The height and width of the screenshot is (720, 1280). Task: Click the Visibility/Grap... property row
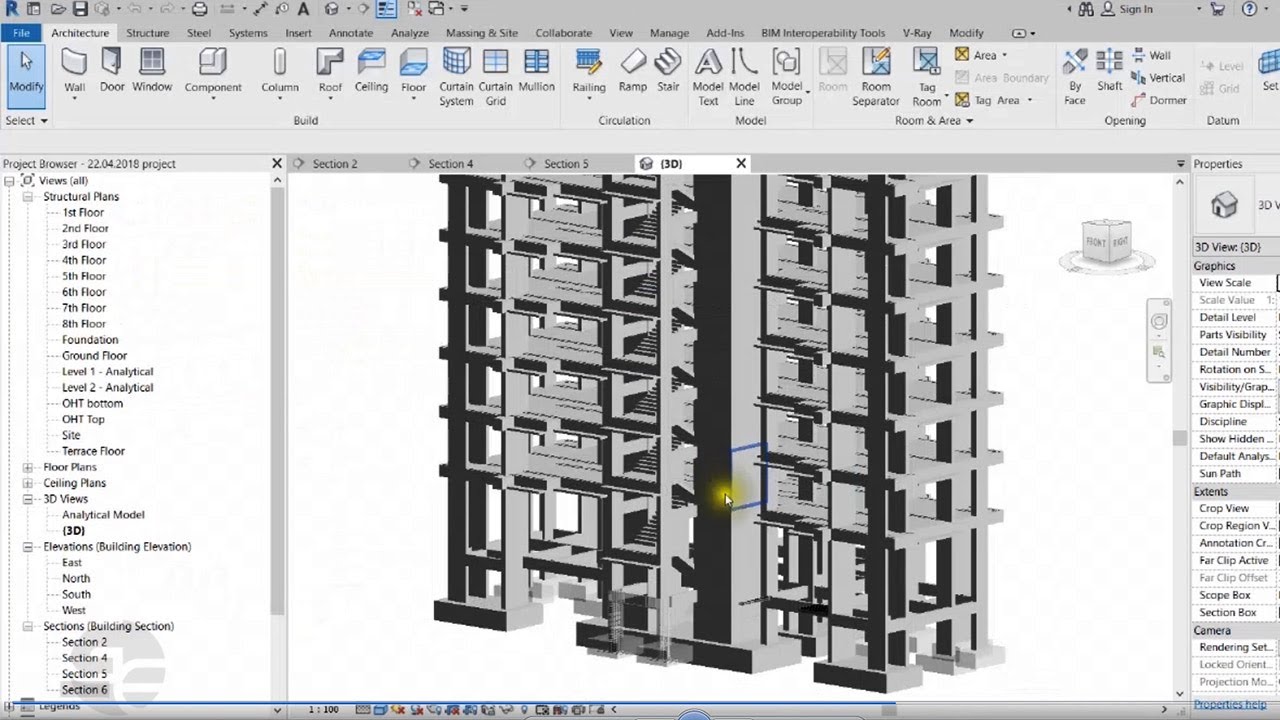click(x=1236, y=387)
